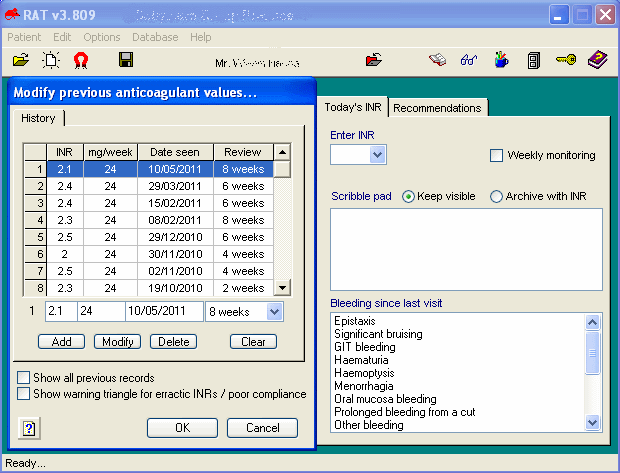The height and width of the screenshot is (473, 620).
Task: Click the new patient document icon
Action: coord(51,60)
